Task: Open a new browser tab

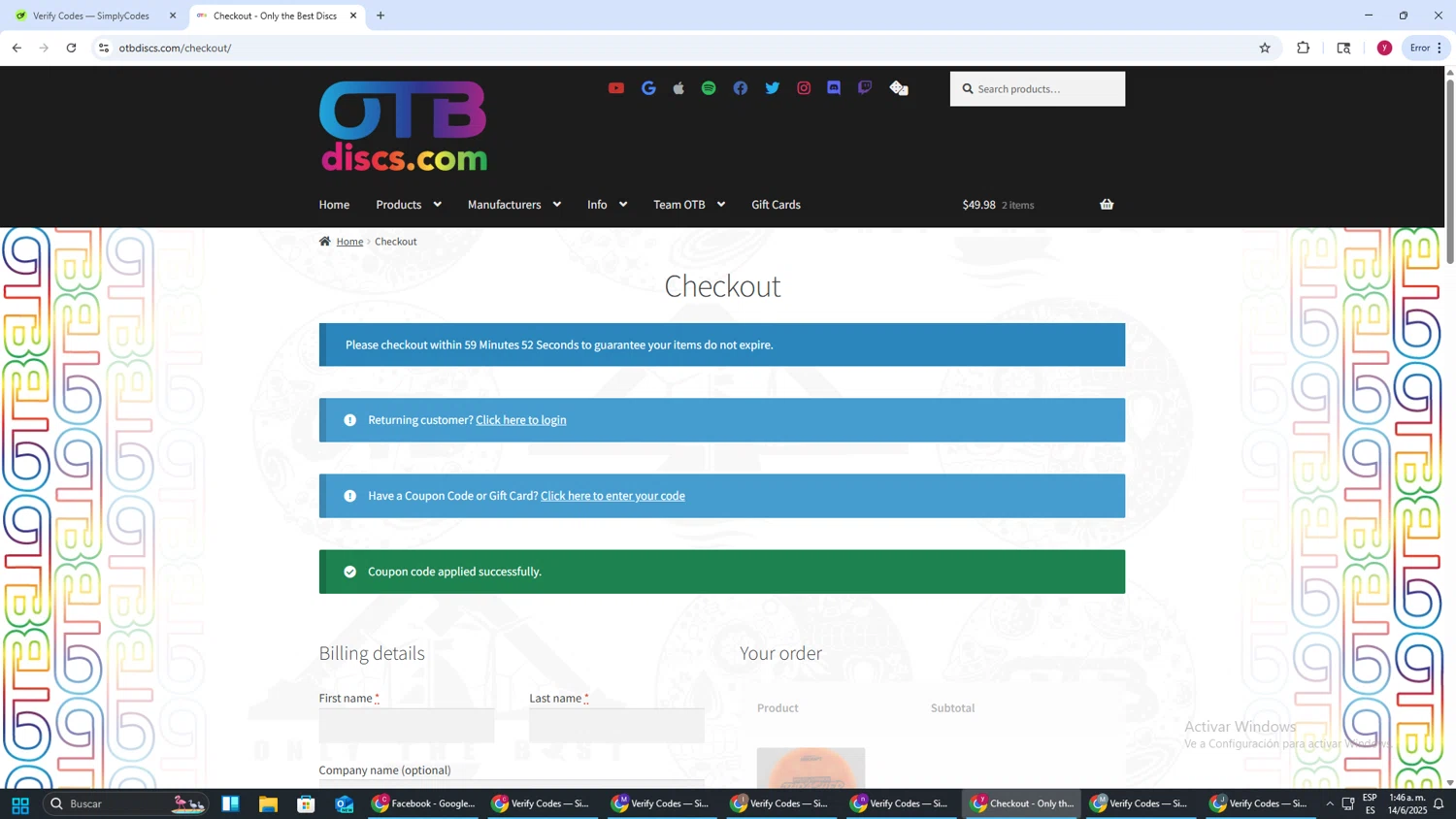Action: point(381,16)
